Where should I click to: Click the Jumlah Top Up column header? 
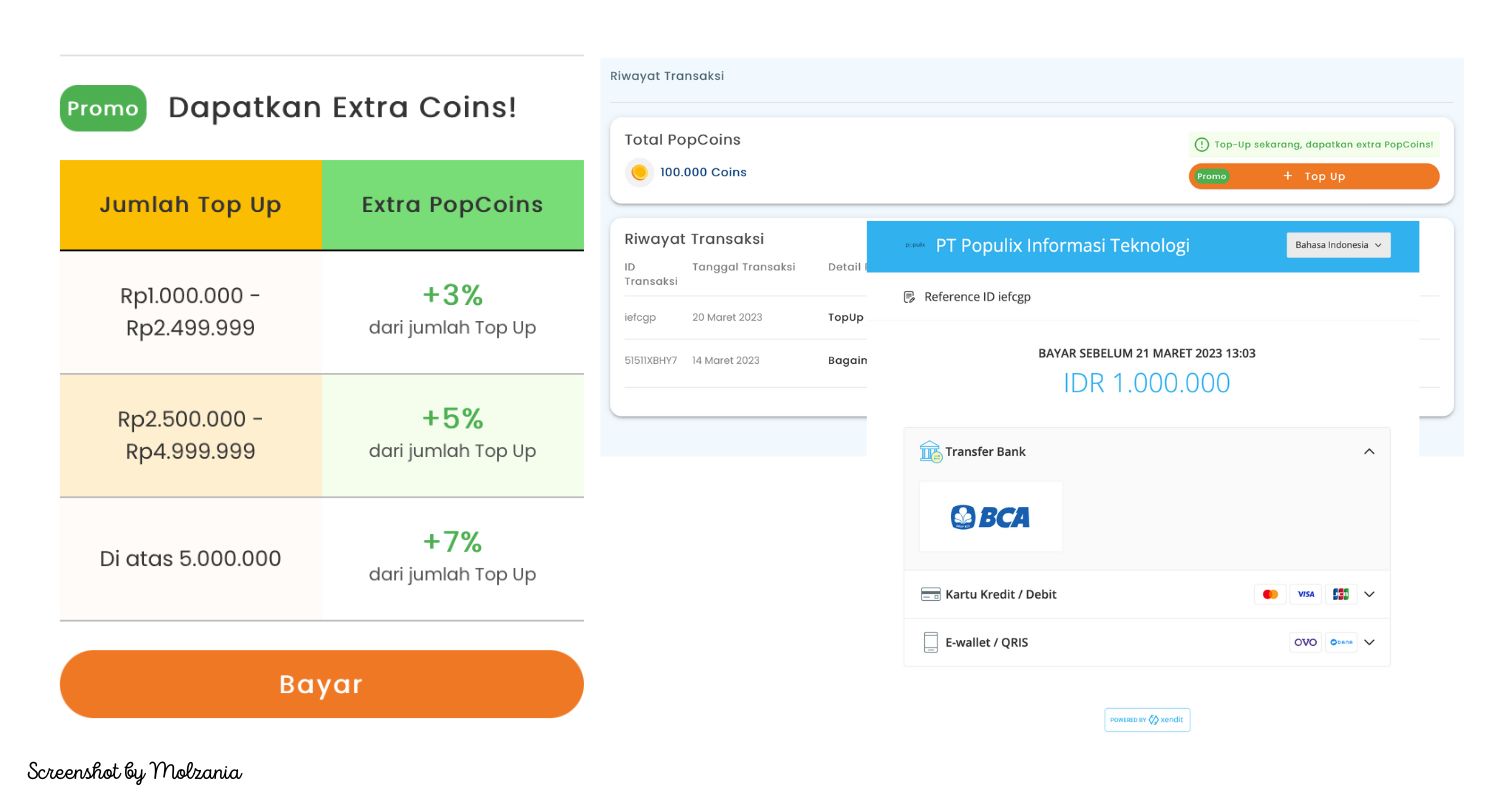[x=191, y=205]
